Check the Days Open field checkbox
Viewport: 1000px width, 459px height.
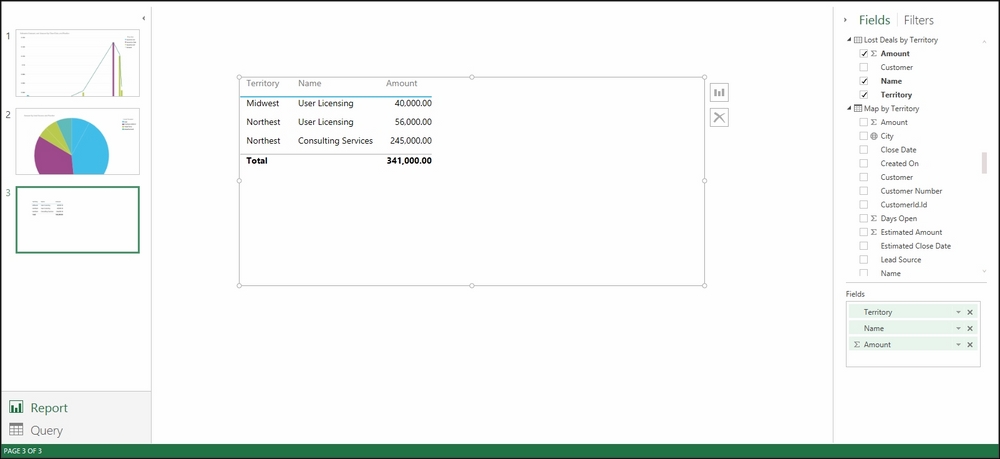864,218
